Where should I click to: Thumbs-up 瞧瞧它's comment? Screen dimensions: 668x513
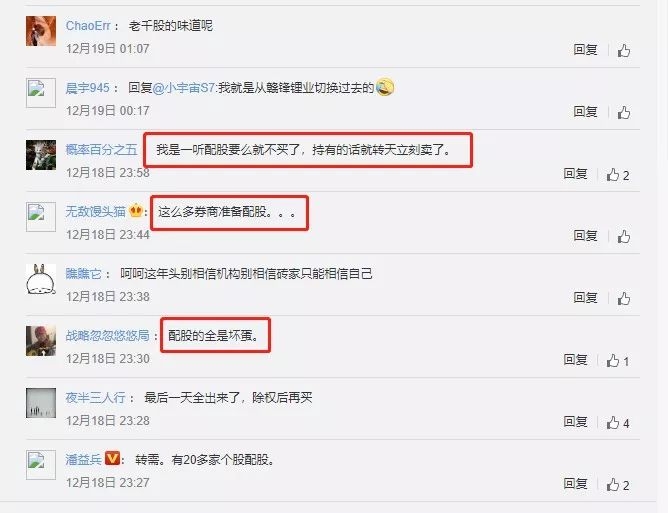[x=624, y=298]
